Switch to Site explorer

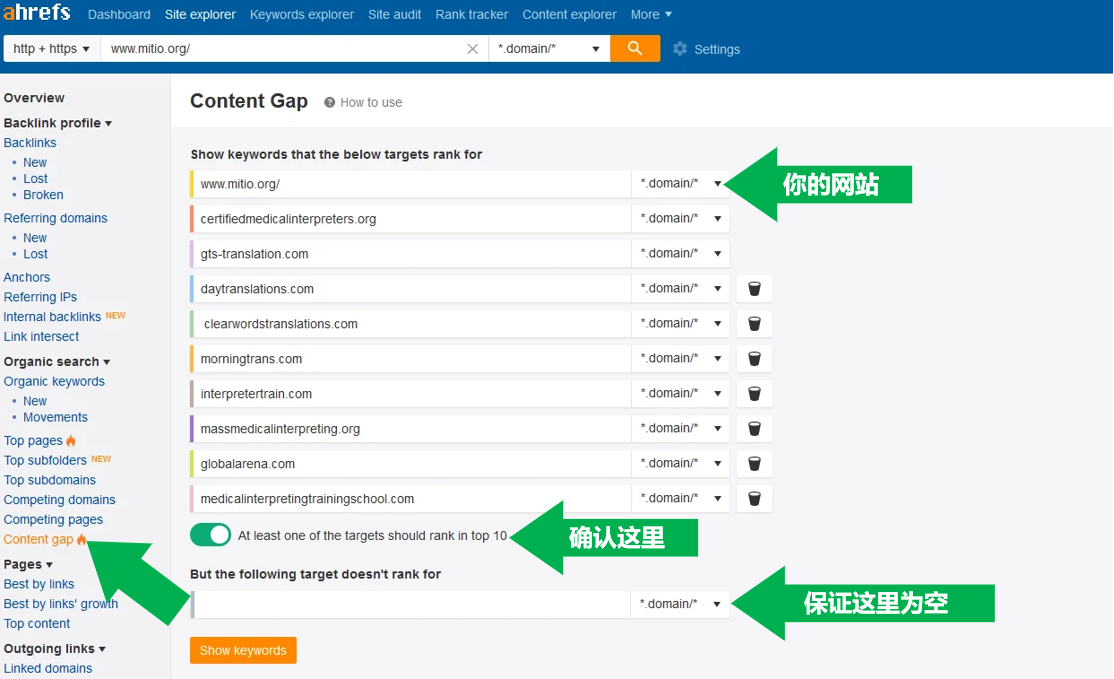click(x=200, y=14)
